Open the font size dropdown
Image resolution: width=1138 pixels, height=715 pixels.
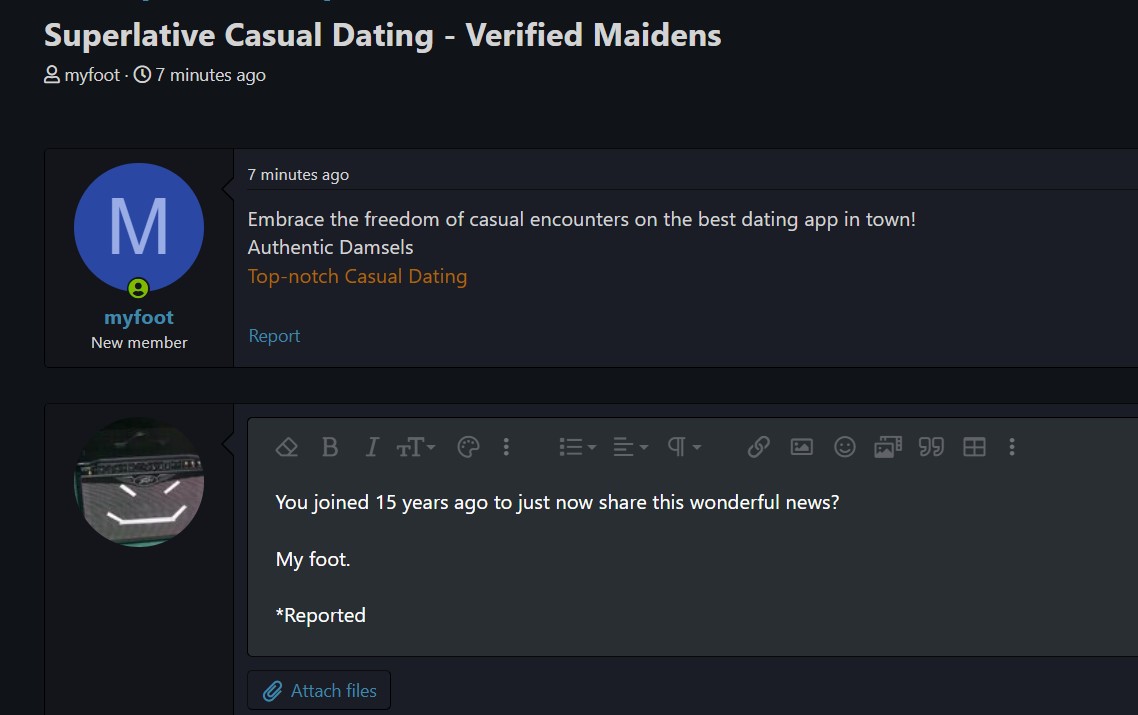click(416, 447)
